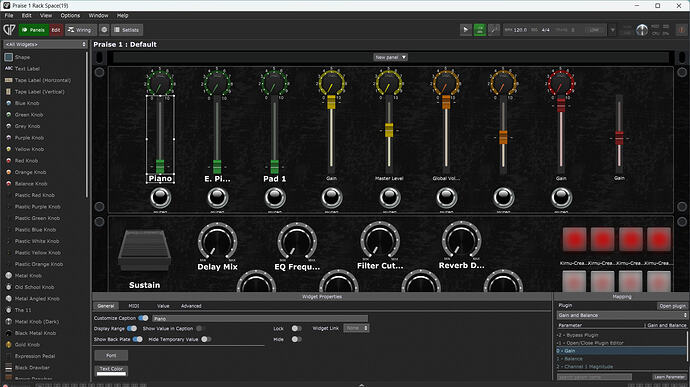Click the red panic button
Image resolution: width=690 pixels, height=387 pixels.
(681, 30)
